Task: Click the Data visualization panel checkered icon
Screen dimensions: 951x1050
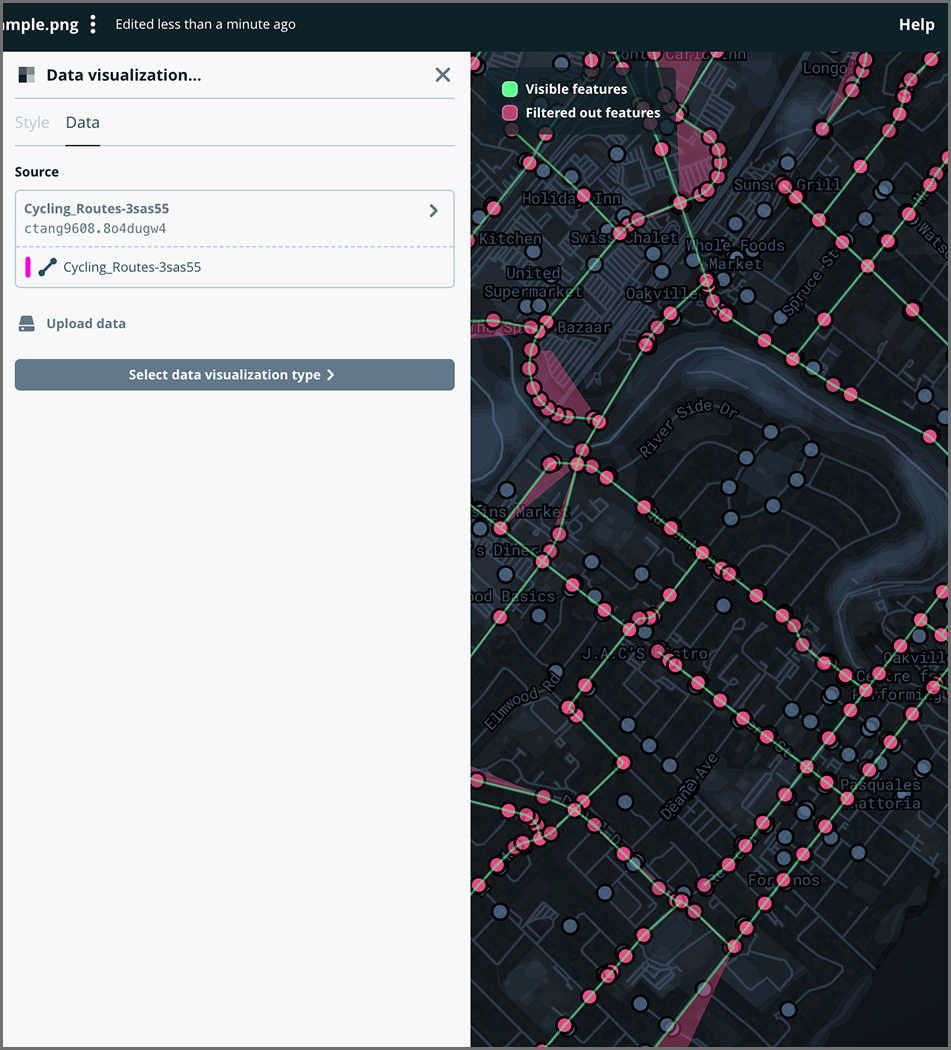Action: click(27, 75)
